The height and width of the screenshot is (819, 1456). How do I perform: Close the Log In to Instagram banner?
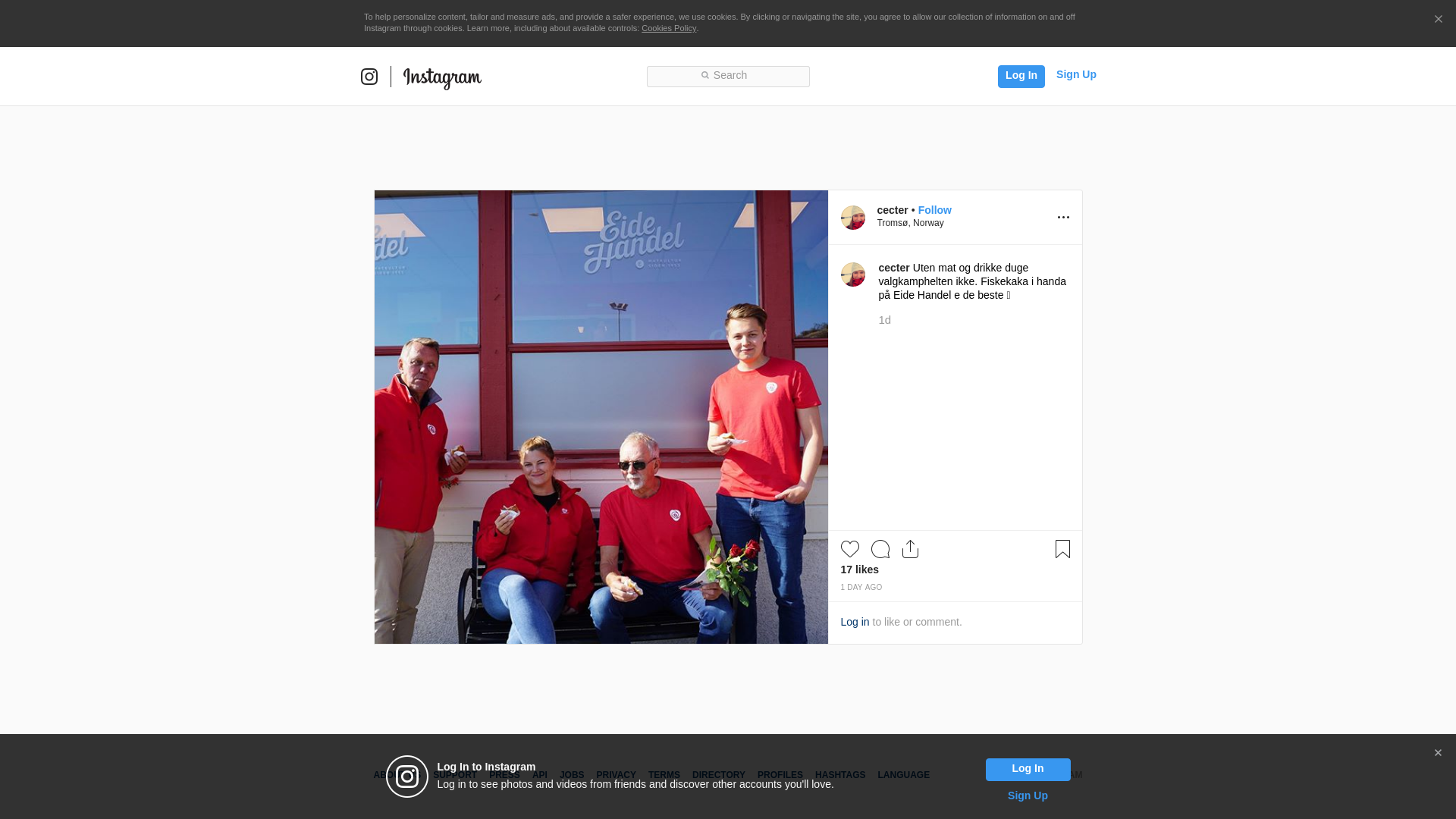(1438, 753)
